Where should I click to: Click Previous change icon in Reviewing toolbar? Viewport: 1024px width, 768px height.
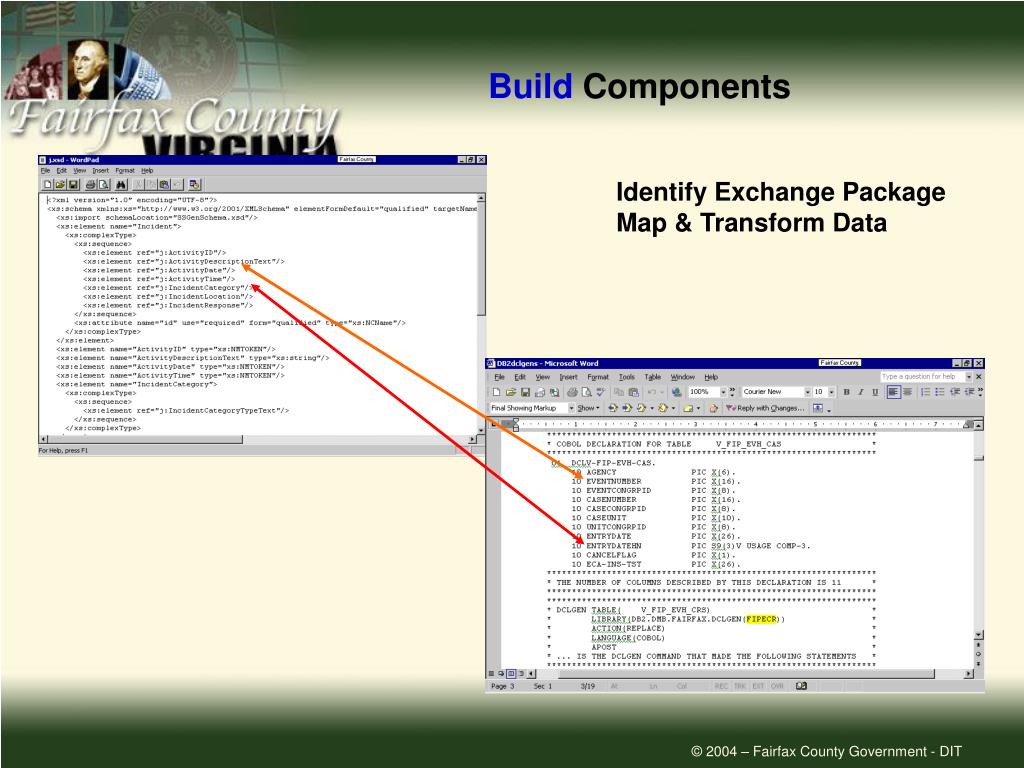click(x=613, y=408)
